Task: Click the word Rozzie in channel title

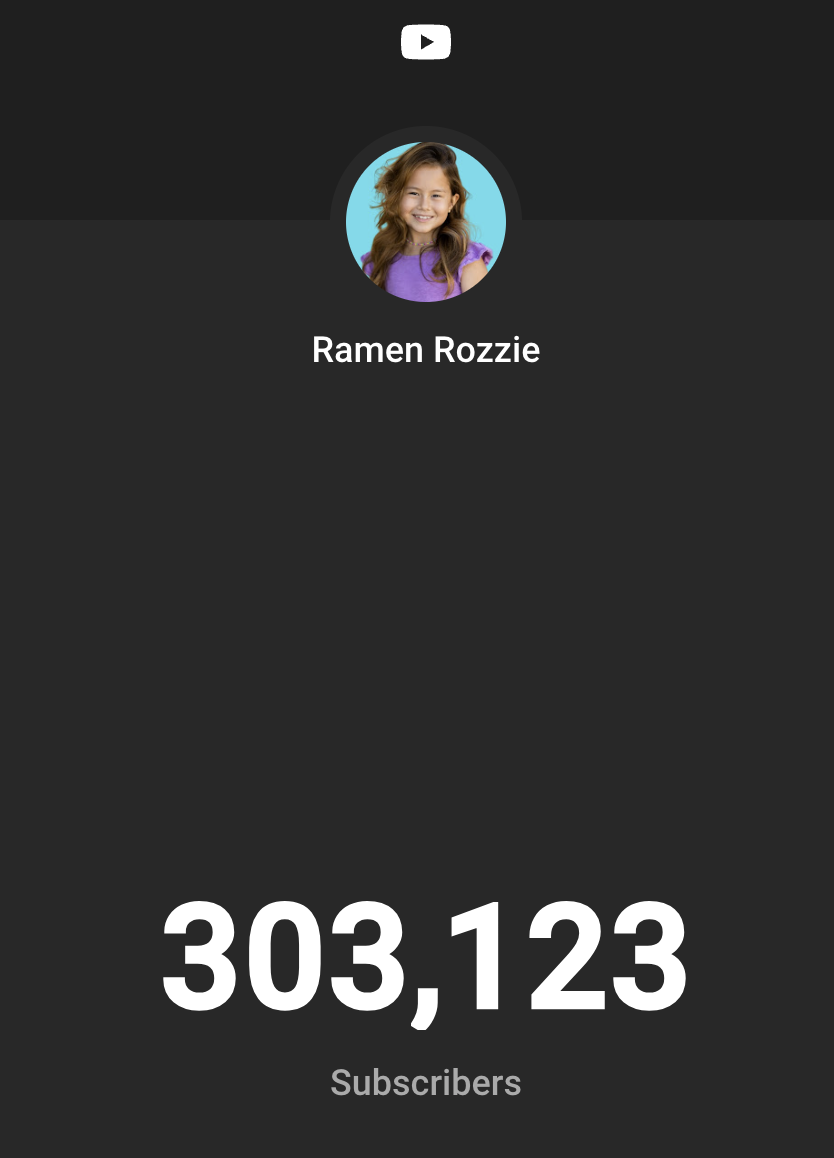Action: 487,350
